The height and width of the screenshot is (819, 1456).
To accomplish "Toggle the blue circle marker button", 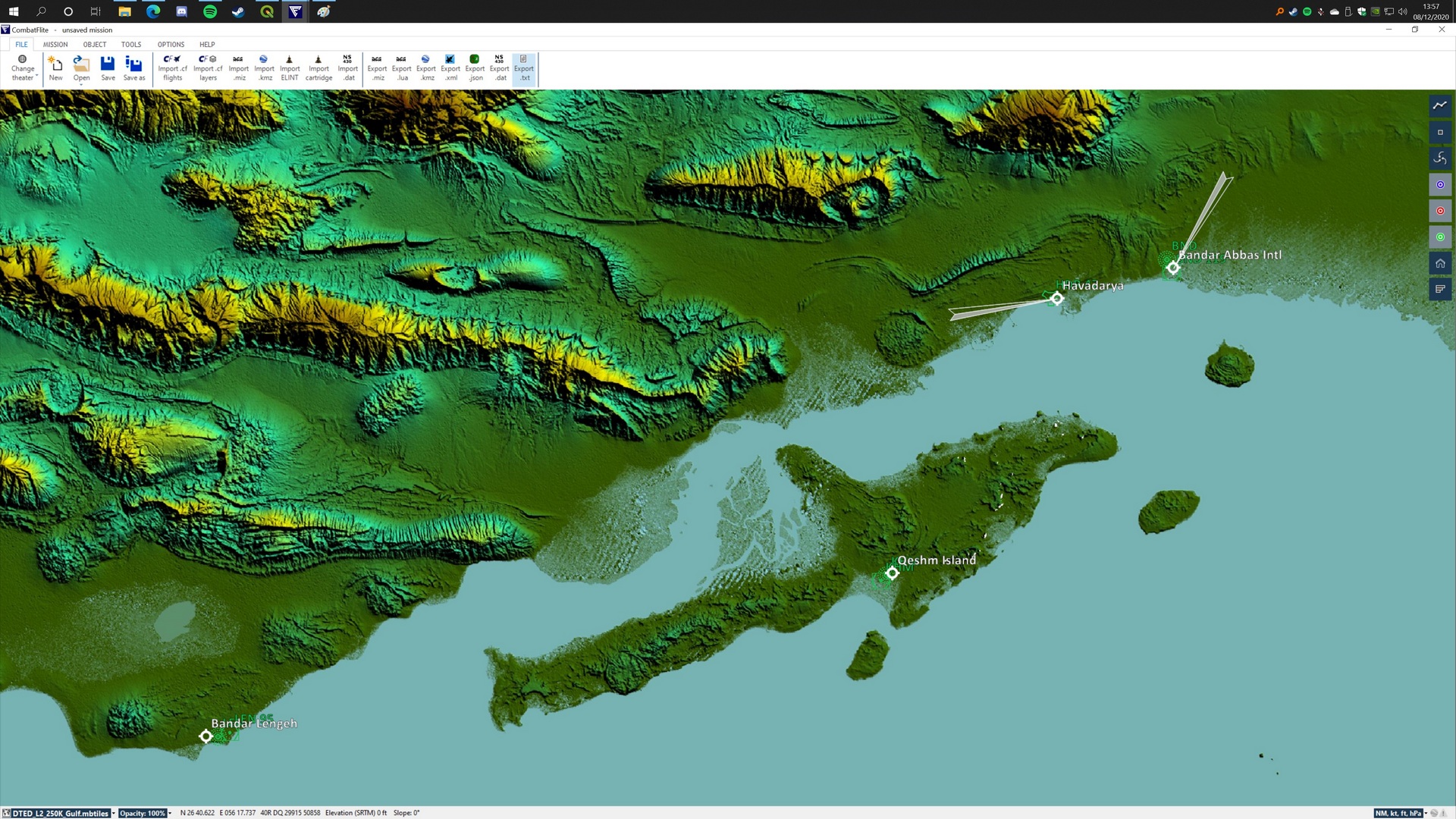I will [1440, 185].
